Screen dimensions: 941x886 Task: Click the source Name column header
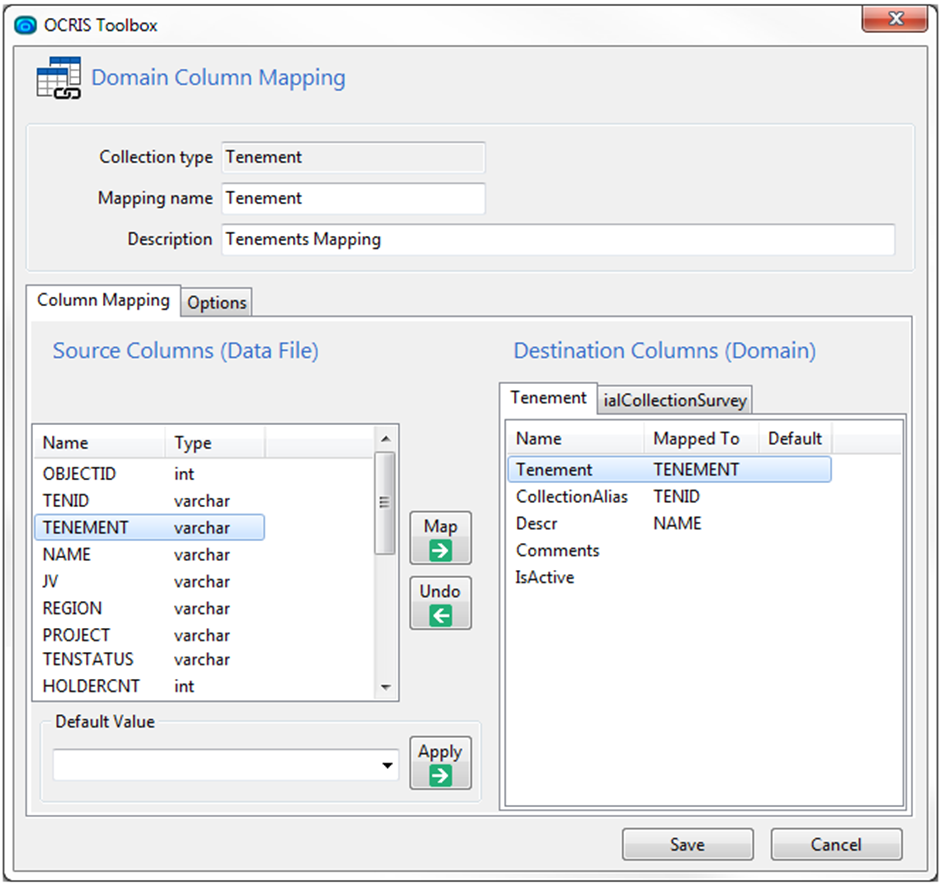click(x=100, y=443)
